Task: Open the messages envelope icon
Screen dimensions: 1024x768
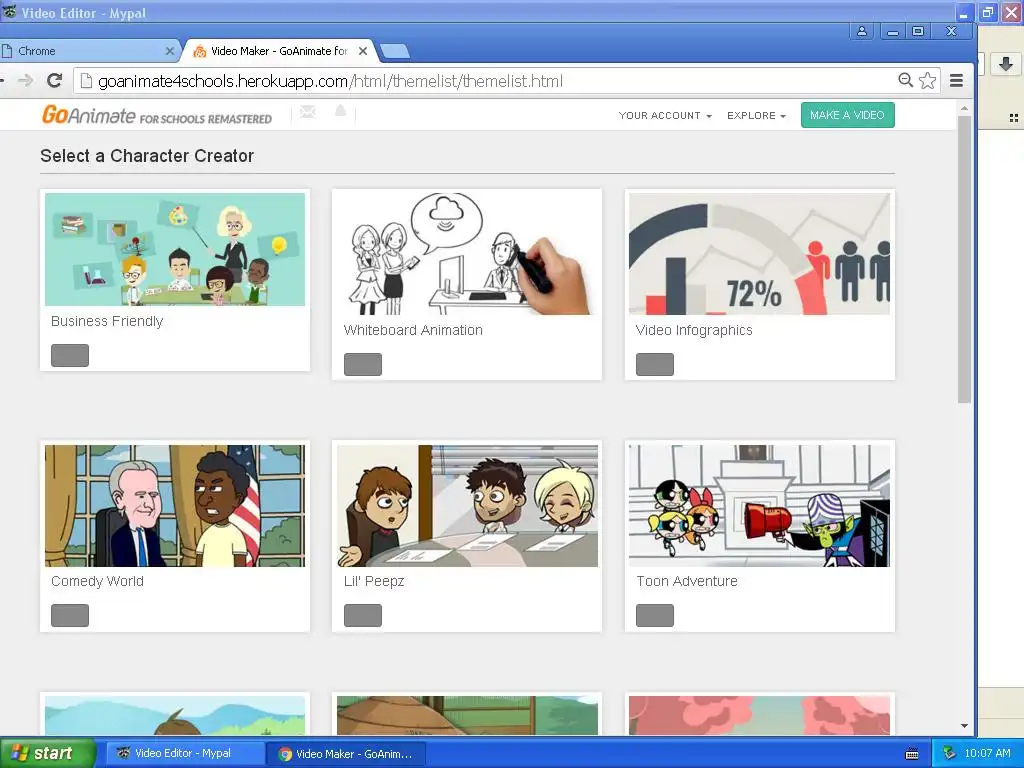Action: [x=308, y=112]
